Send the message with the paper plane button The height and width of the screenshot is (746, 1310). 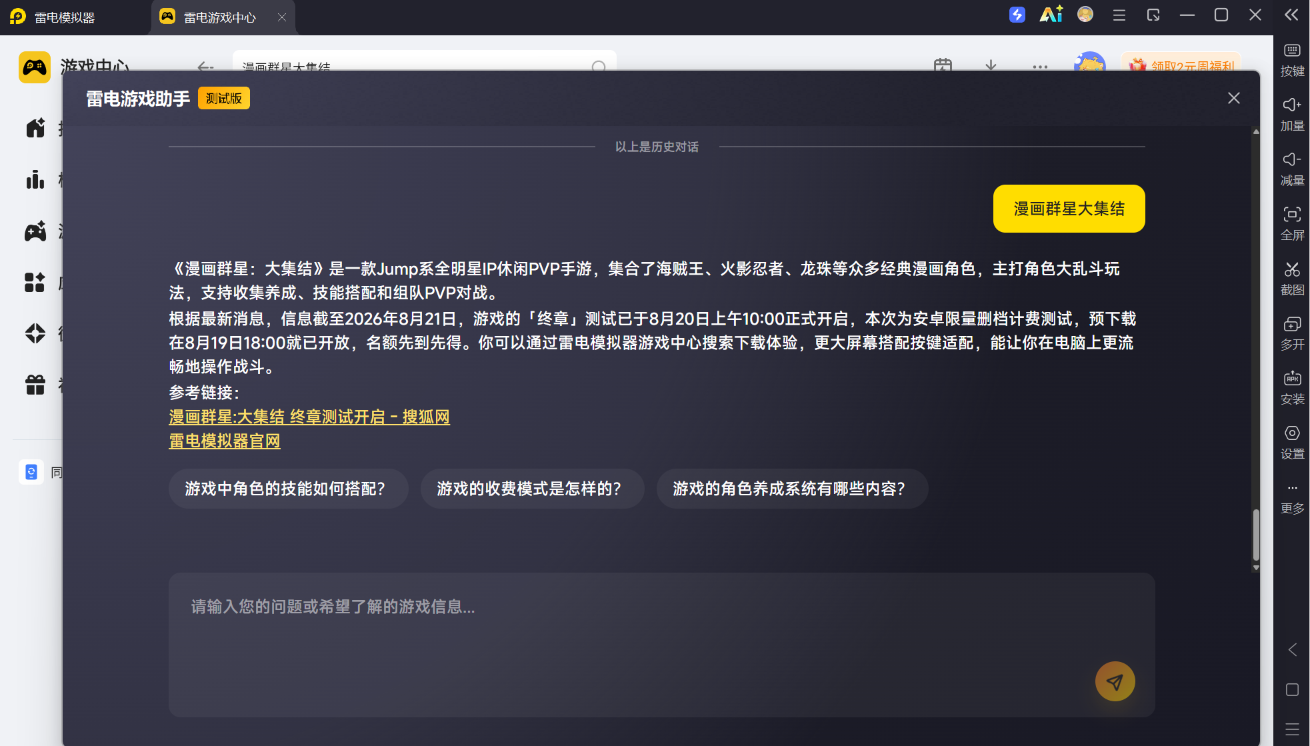[x=1115, y=682]
